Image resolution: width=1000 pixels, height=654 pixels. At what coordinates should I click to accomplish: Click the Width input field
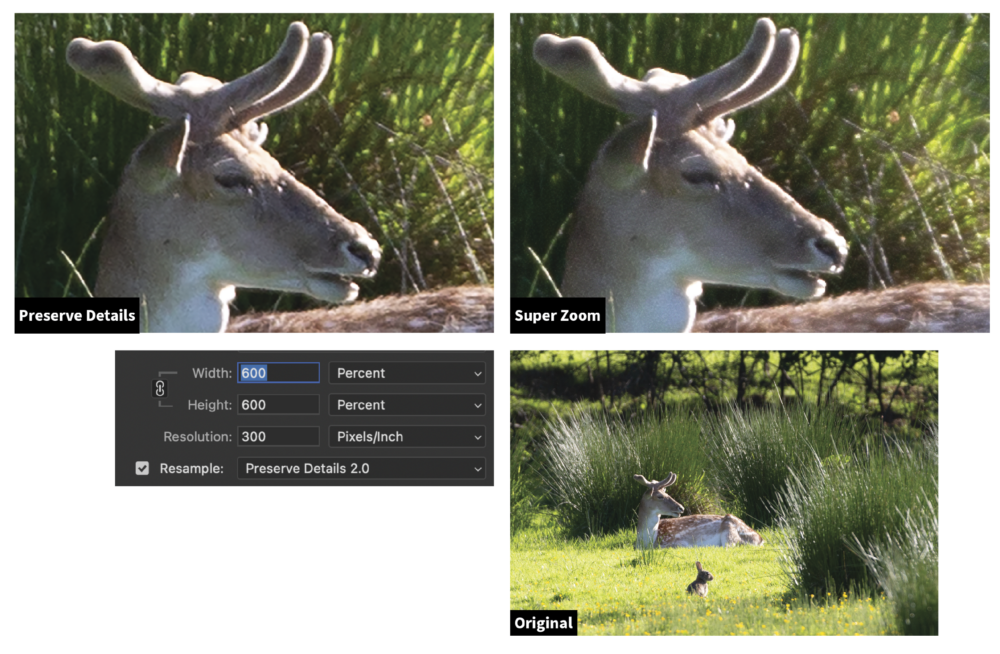[279, 373]
